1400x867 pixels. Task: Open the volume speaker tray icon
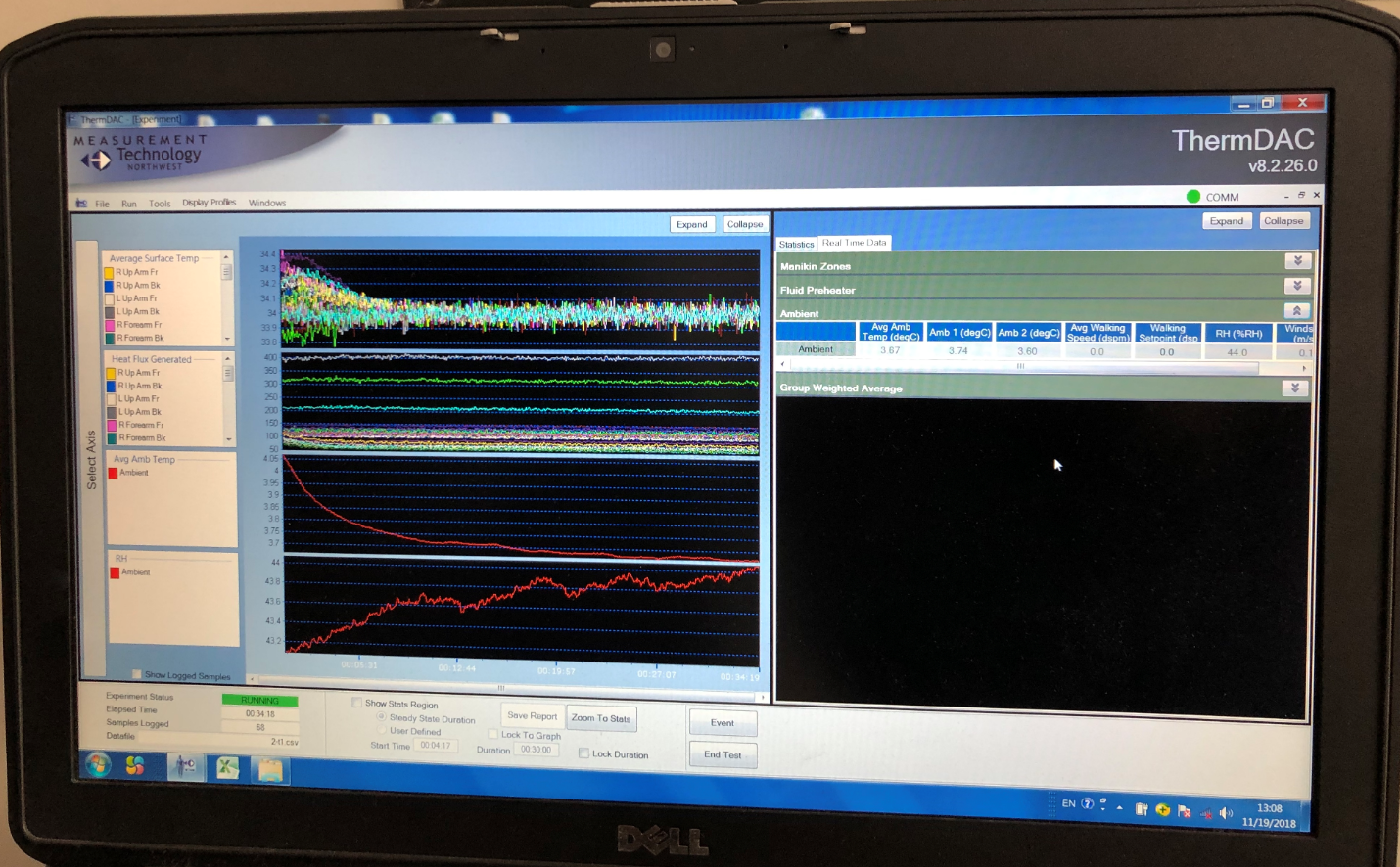1227,813
